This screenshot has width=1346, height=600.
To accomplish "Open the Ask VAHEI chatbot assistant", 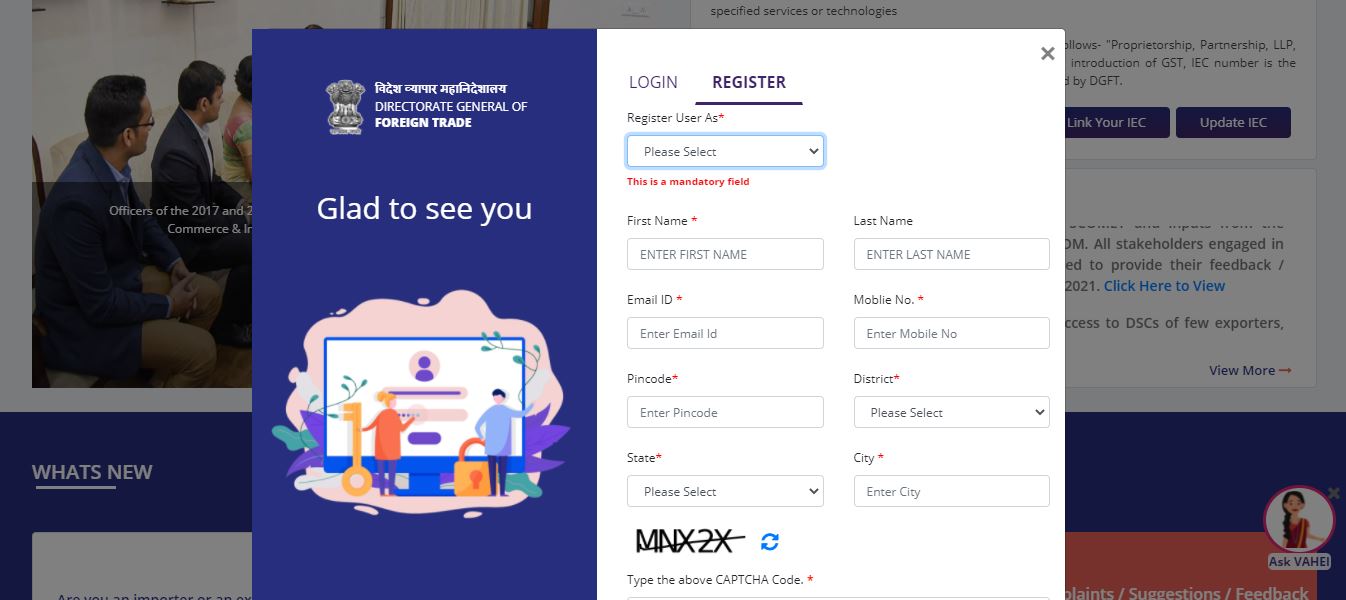I will 1297,520.
